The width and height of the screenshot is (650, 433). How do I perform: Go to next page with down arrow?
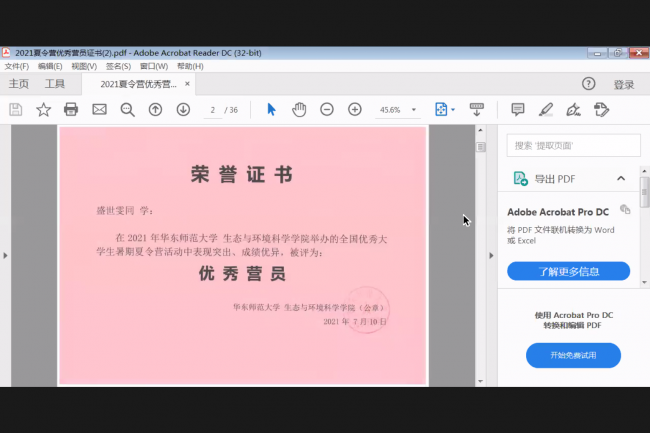tap(183, 109)
